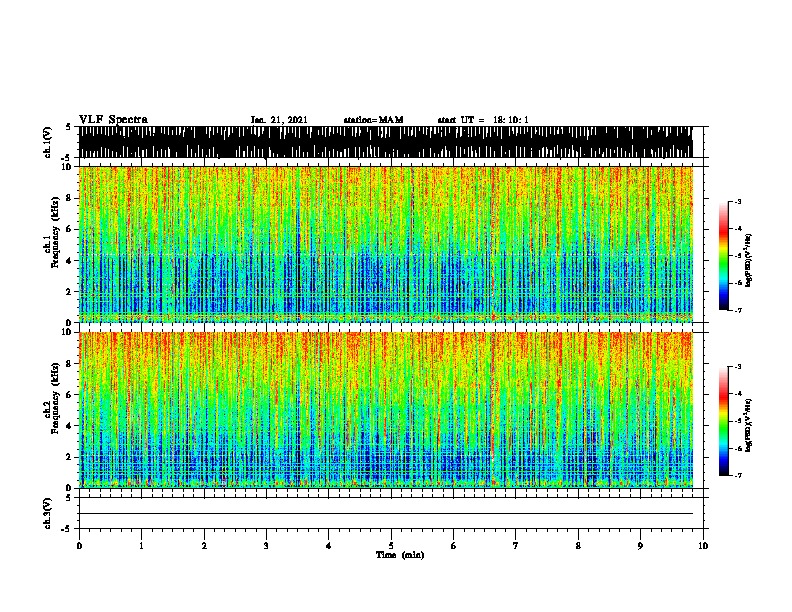Click the '7' tick on time axis
The width and height of the screenshot is (792, 612).
point(516,546)
